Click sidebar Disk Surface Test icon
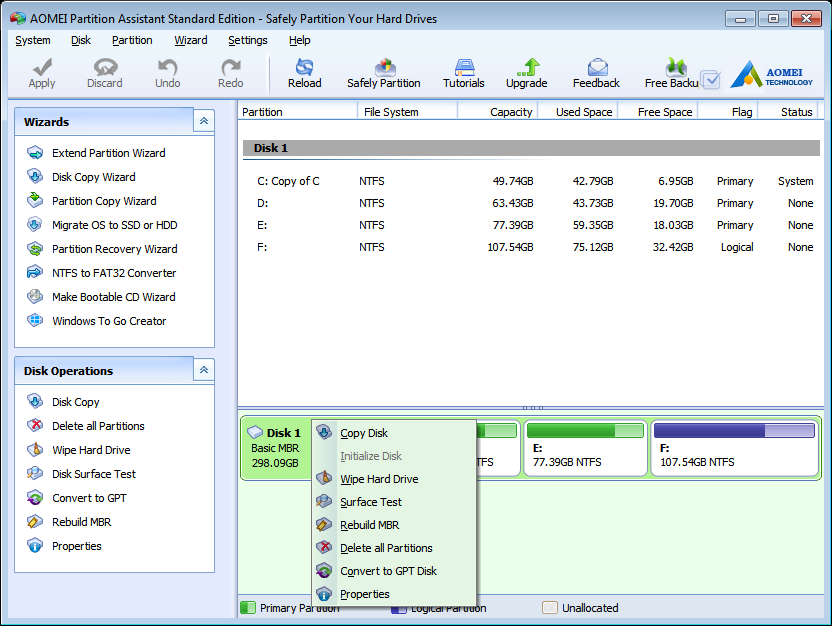832x626 pixels. (35, 474)
